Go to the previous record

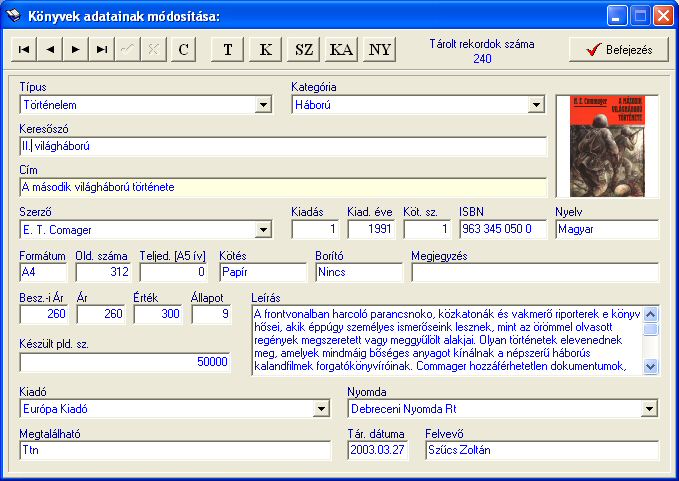click(x=50, y=49)
